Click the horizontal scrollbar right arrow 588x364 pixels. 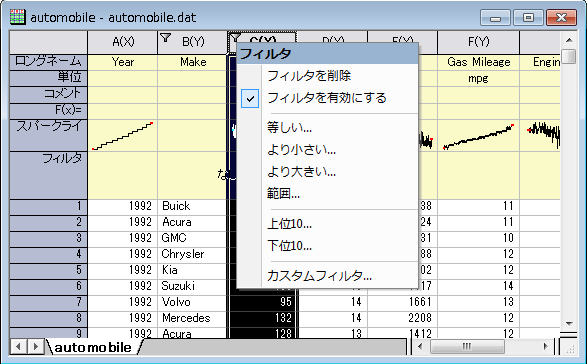[x=546, y=346]
